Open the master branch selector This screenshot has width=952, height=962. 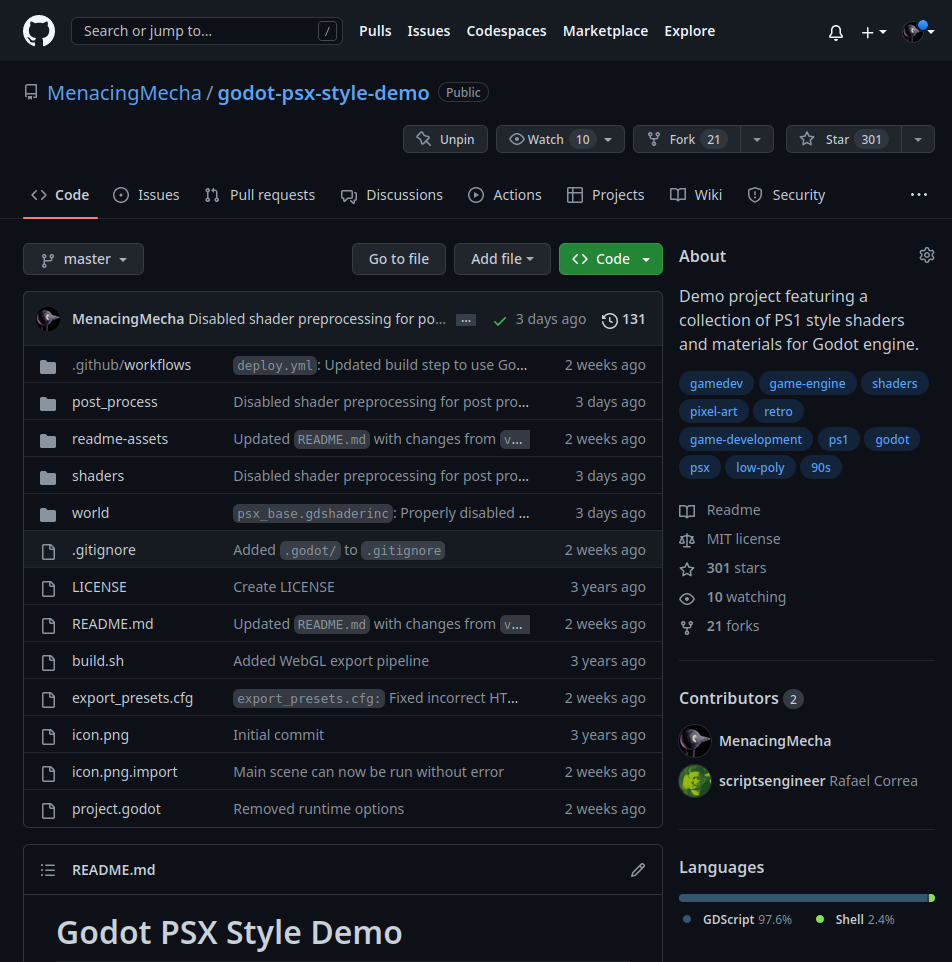pos(83,259)
